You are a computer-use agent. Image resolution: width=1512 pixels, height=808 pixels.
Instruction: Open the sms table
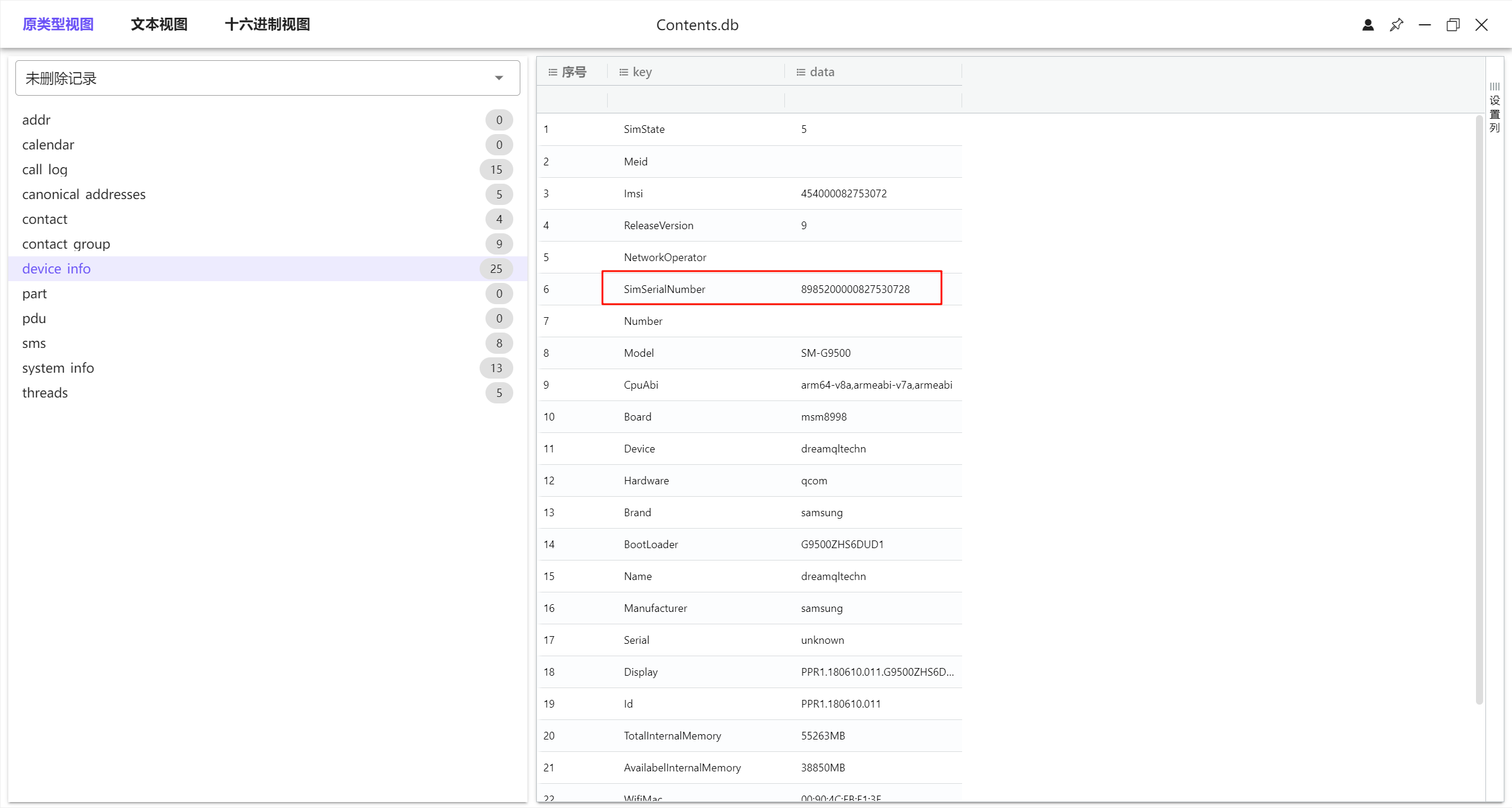click(x=34, y=343)
